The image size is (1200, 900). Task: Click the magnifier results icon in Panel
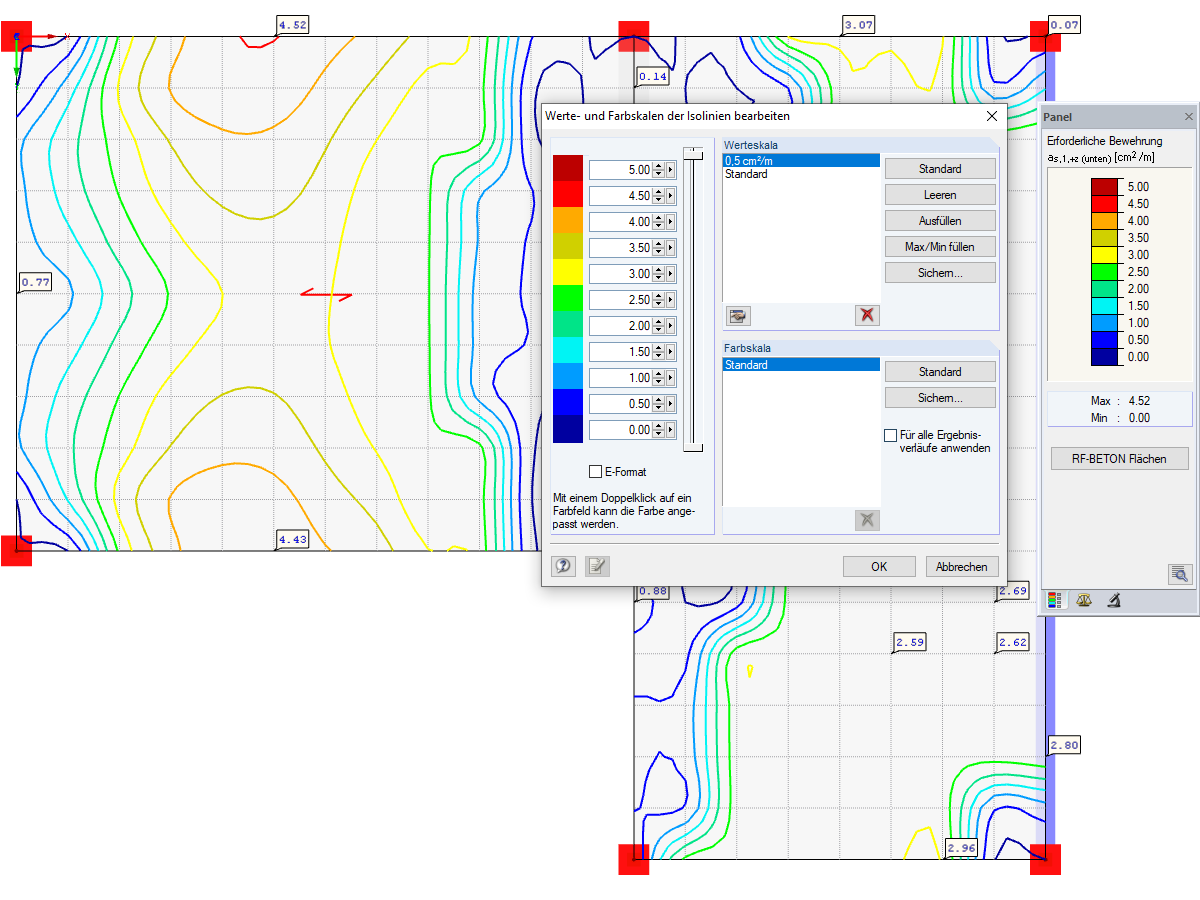(1180, 574)
